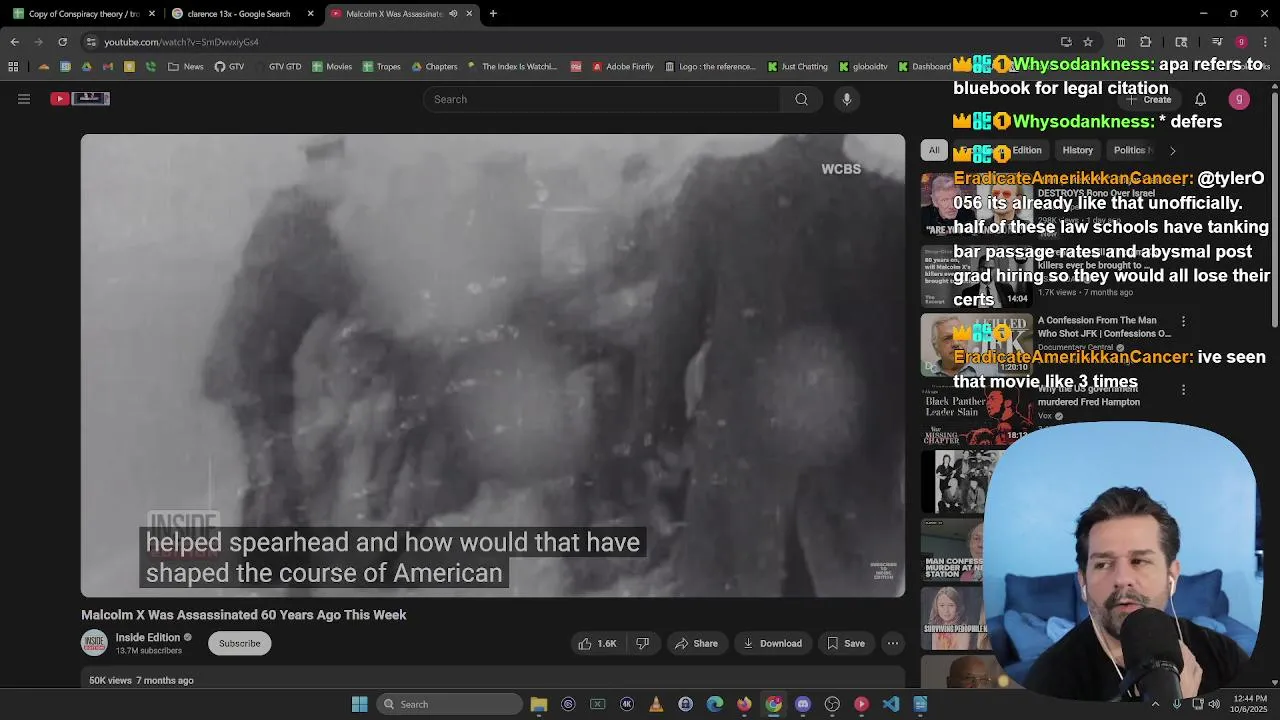Open the GTV GitHub bookmark
The width and height of the screenshot is (1280, 720).
pyautogui.click(x=229, y=67)
